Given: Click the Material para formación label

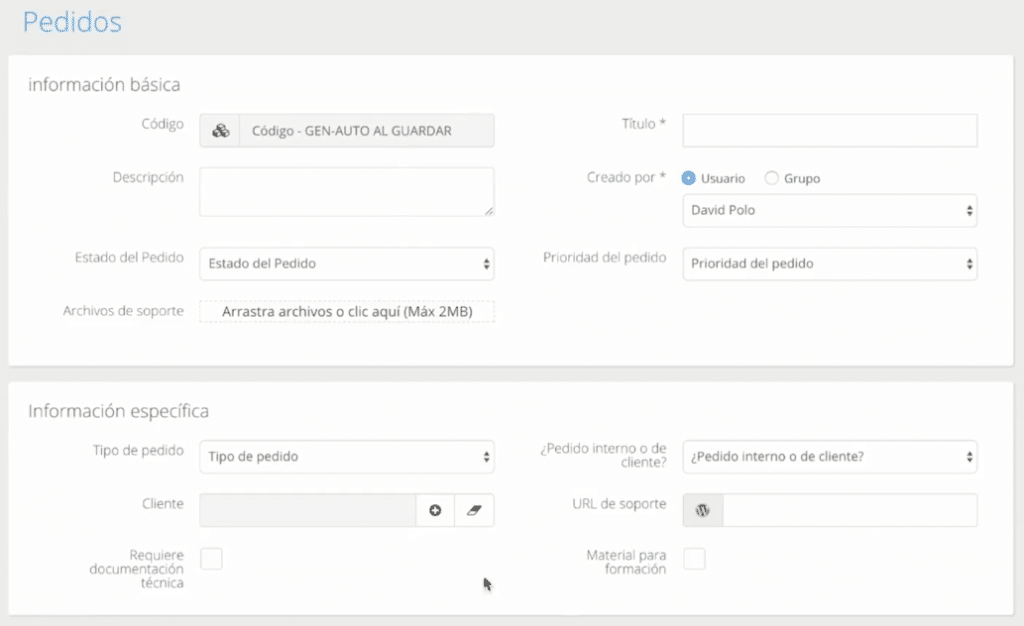Looking at the screenshot, I should pyautogui.click(x=626, y=562).
